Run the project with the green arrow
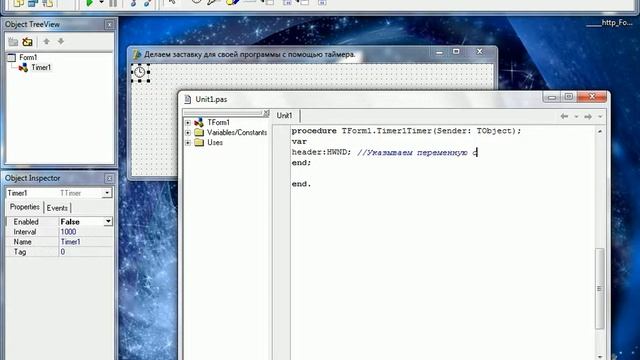The image size is (640, 360). (x=89, y=3)
